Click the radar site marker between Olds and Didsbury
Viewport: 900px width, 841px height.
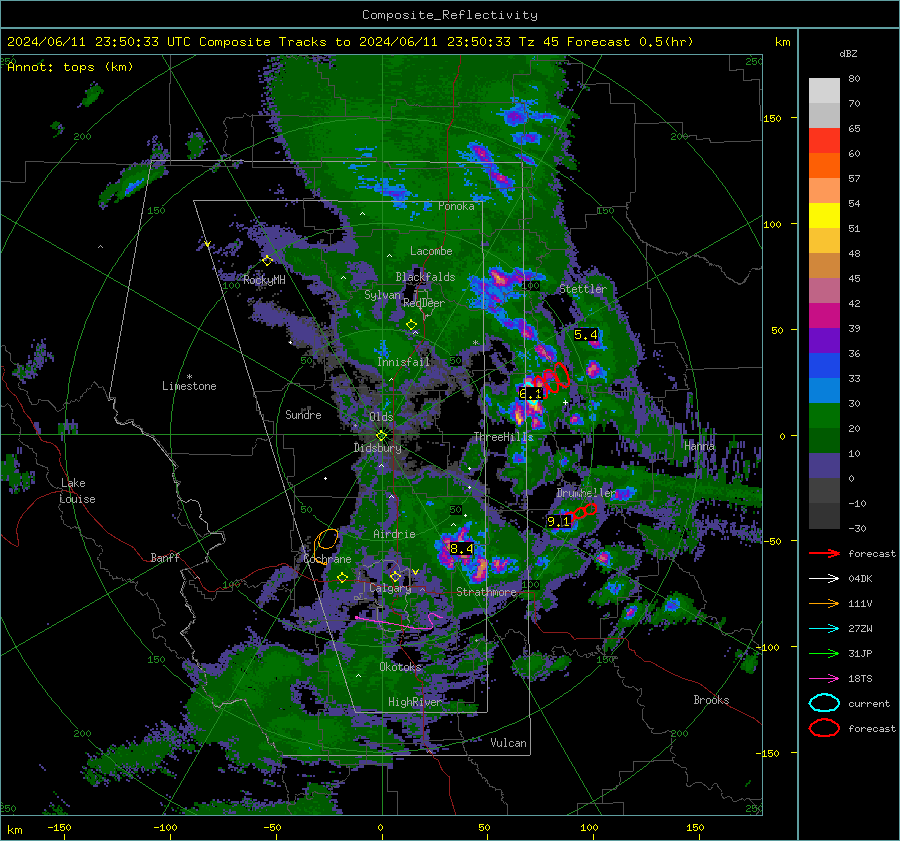tap(381, 435)
